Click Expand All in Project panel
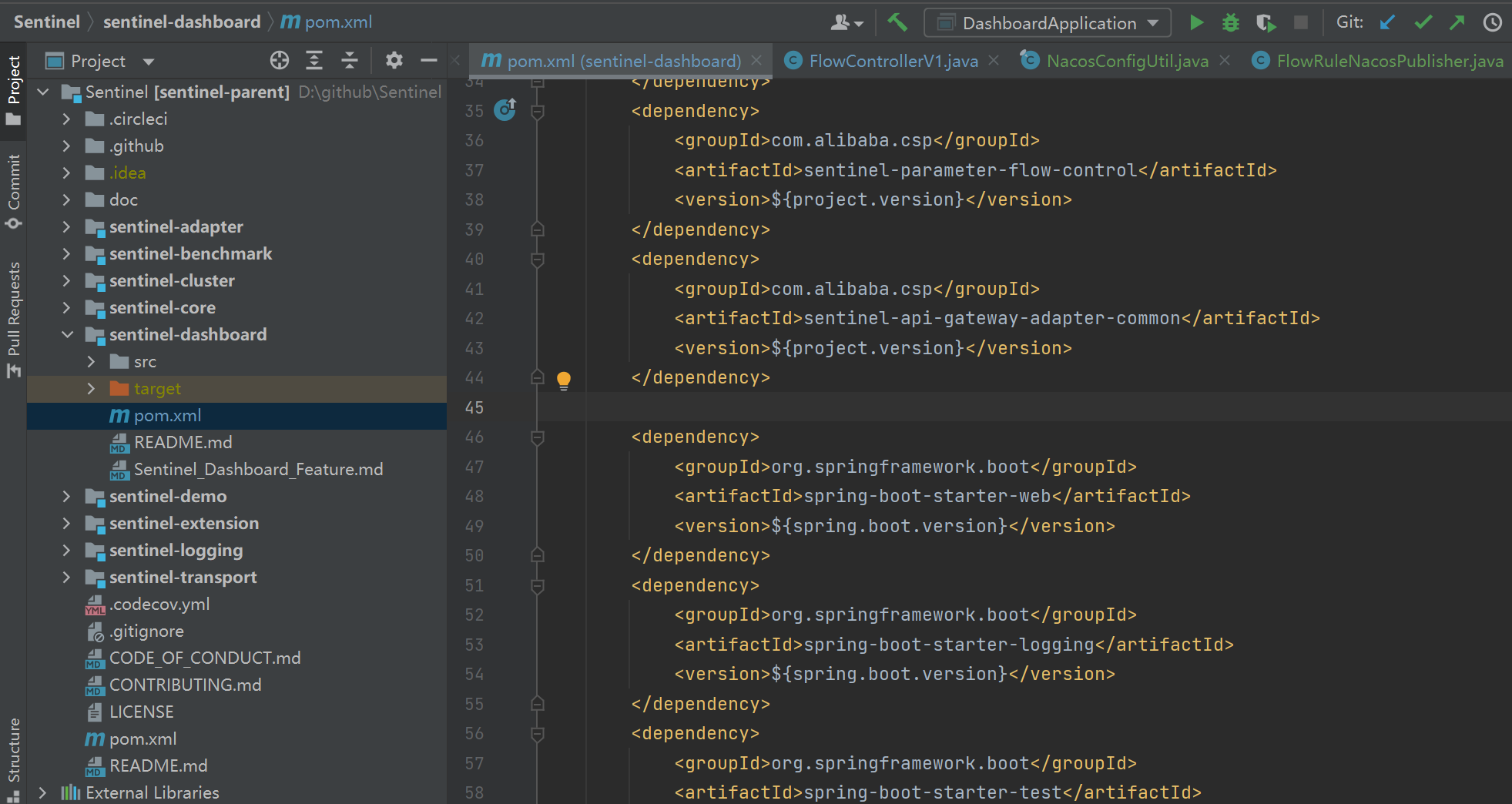1512x804 pixels. click(x=314, y=61)
